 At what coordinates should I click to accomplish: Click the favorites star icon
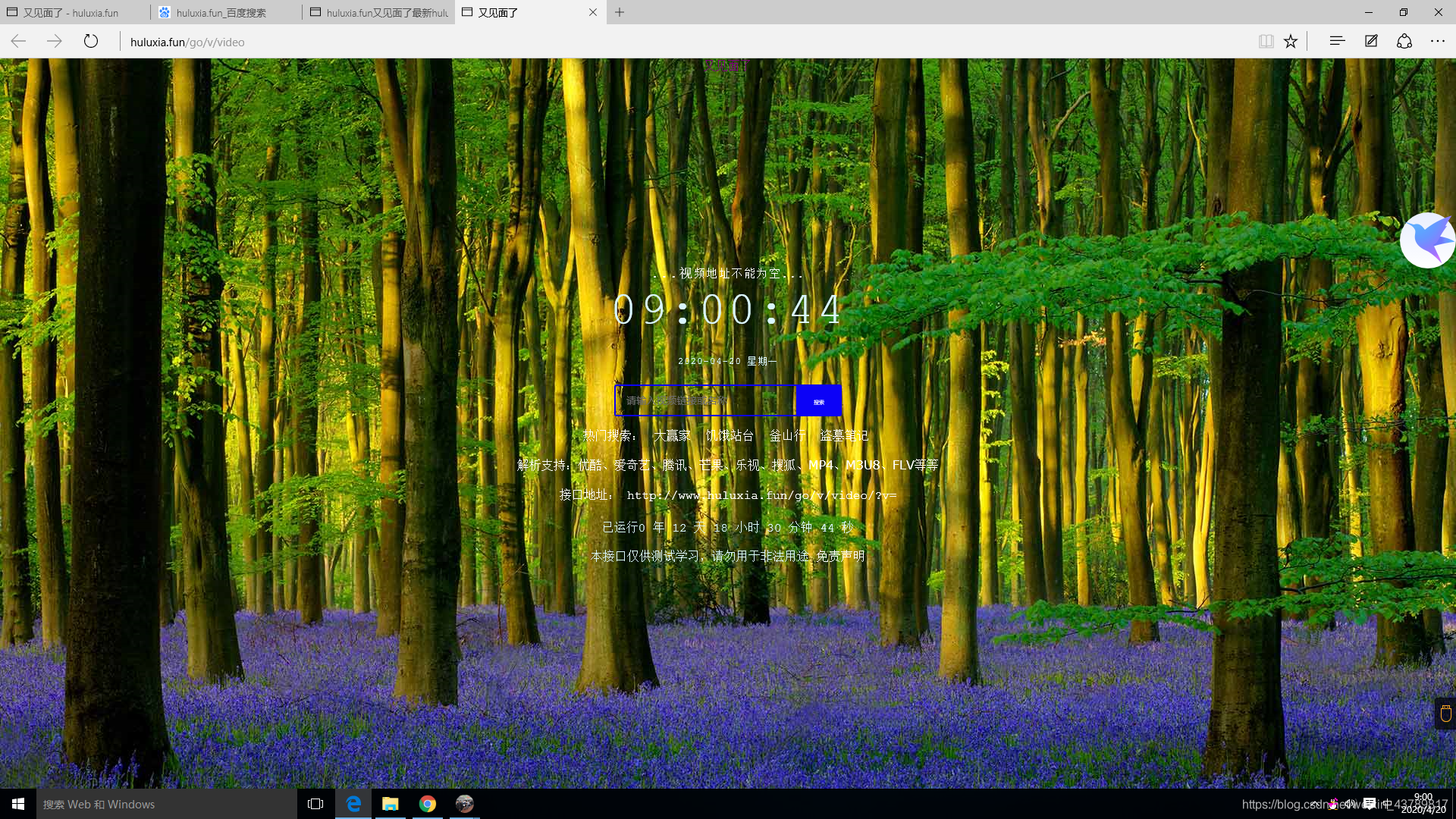coord(1291,42)
